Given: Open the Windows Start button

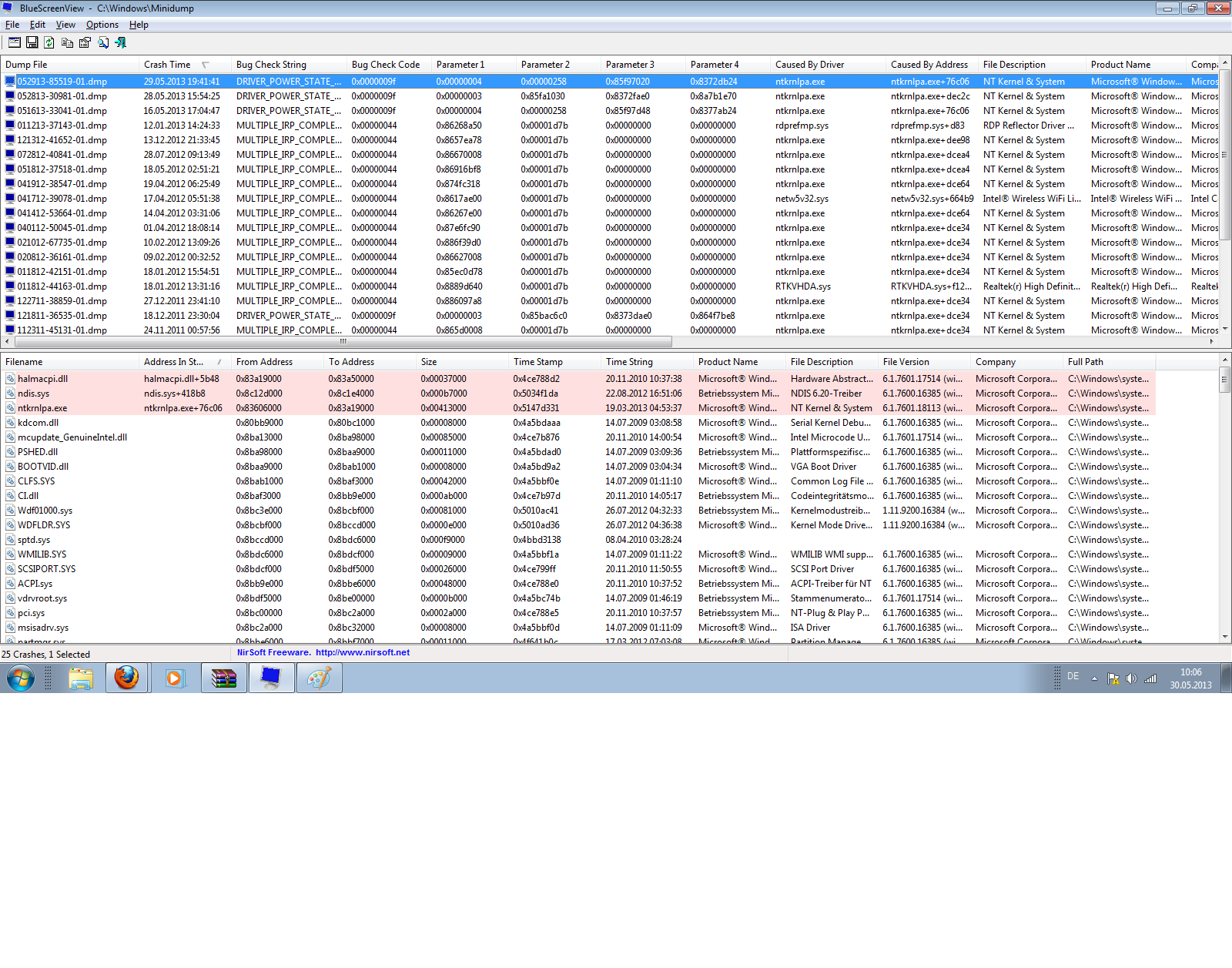Looking at the screenshot, I should click(x=21, y=678).
